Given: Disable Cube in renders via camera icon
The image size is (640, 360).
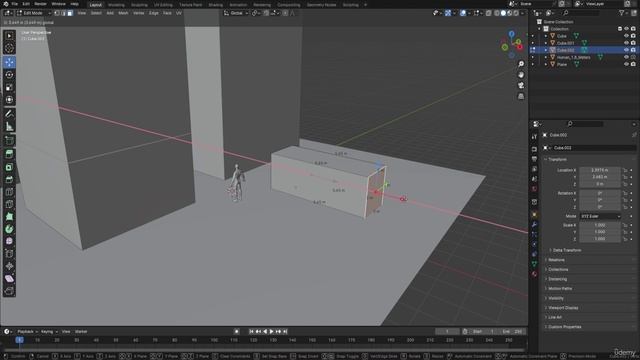Looking at the screenshot, I should (x=633, y=36).
